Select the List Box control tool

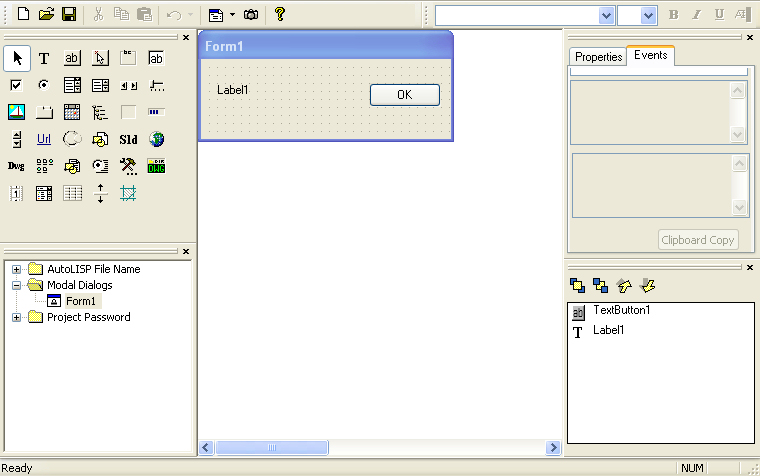pyautogui.click(x=100, y=86)
